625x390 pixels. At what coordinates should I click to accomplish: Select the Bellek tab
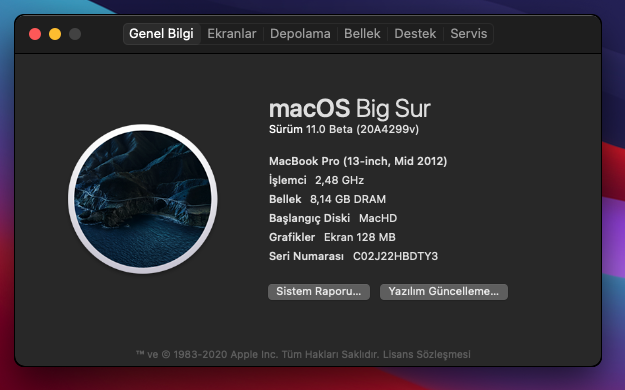[x=362, y=34]
